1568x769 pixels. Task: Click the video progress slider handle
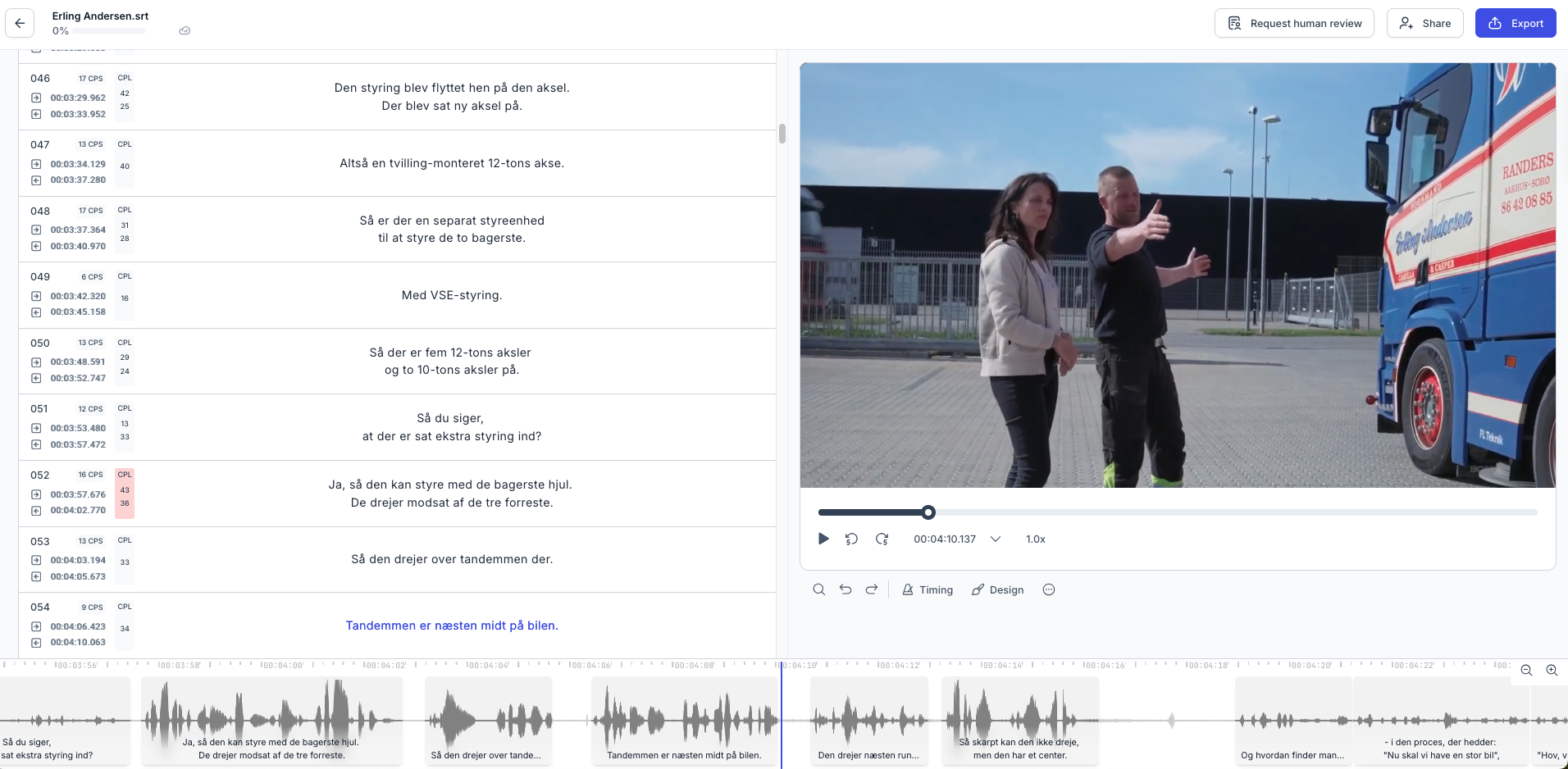tap(928, 512)
